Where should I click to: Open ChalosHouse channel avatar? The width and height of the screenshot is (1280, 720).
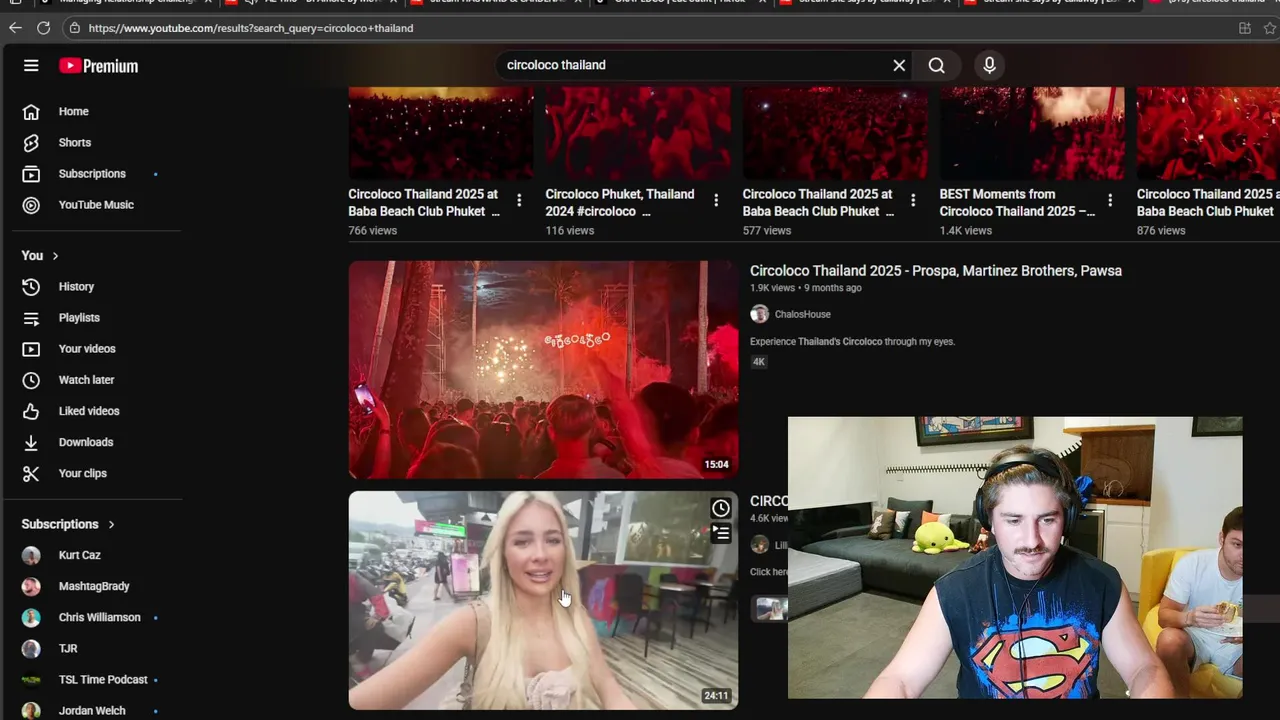click(760, 314)
